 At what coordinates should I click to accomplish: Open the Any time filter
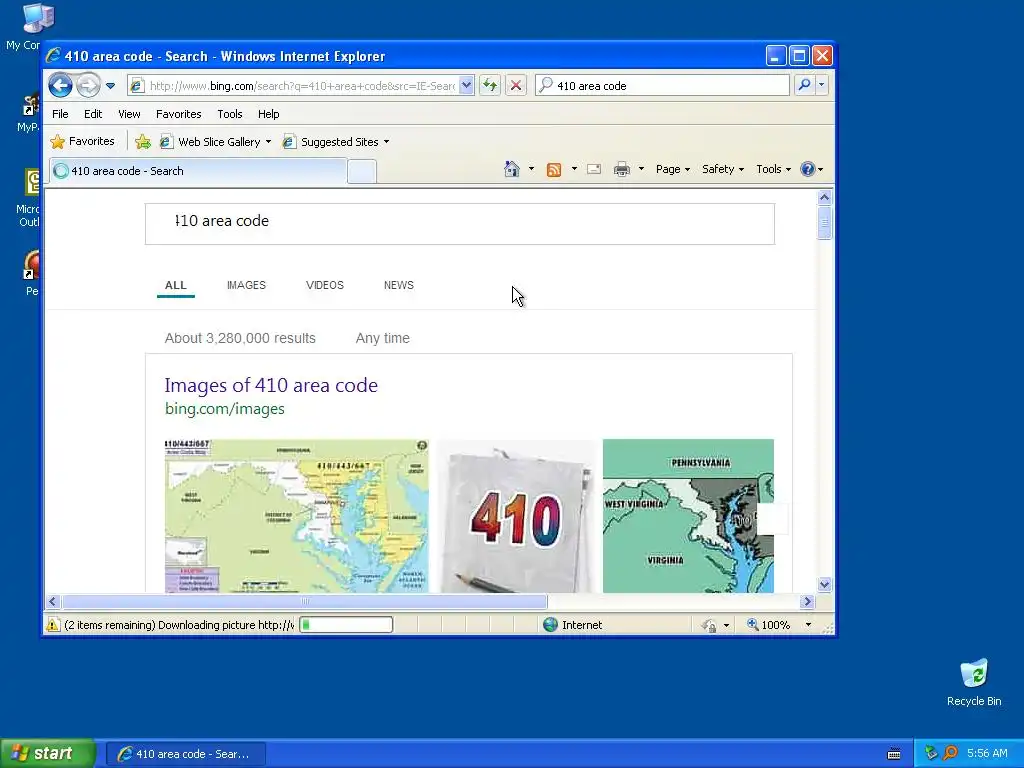[x=383, y=338]
